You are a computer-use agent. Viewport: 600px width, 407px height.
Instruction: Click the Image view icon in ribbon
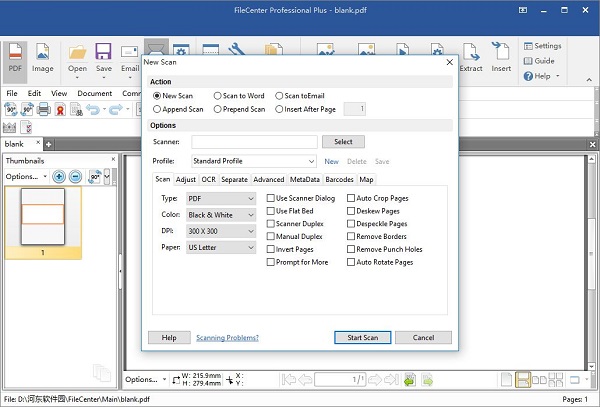pos(43,56)
